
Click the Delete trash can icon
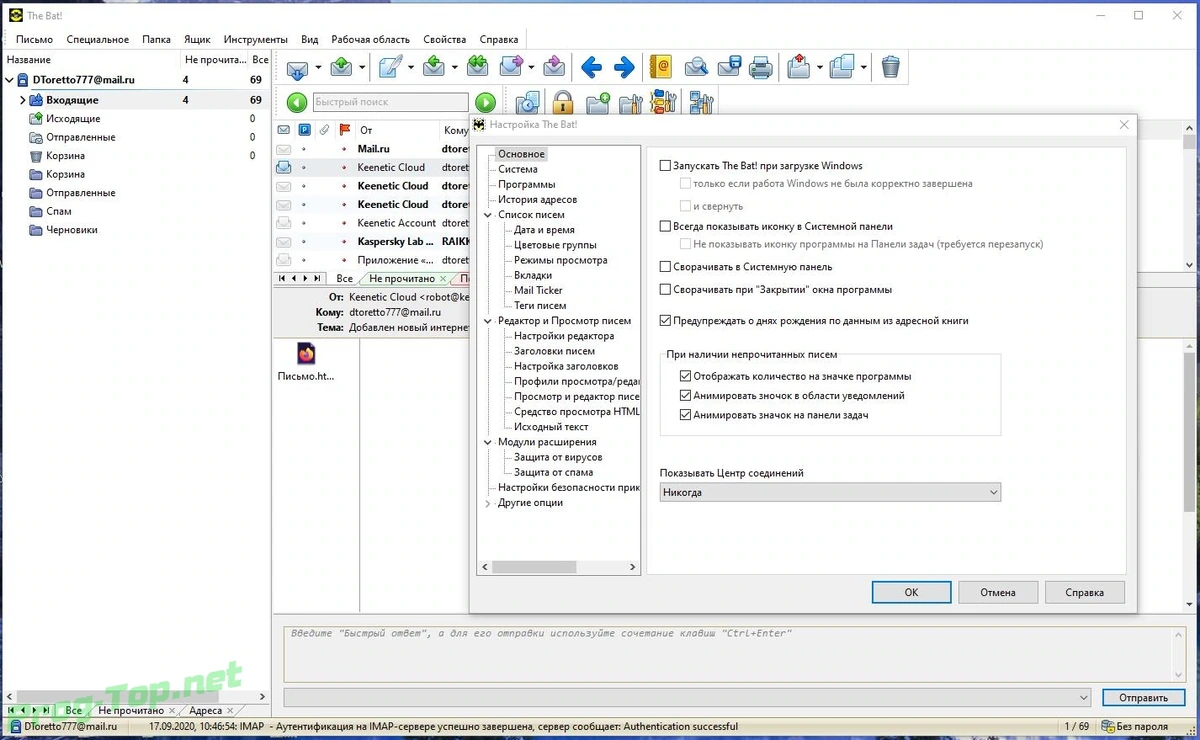tap(891, 68)
